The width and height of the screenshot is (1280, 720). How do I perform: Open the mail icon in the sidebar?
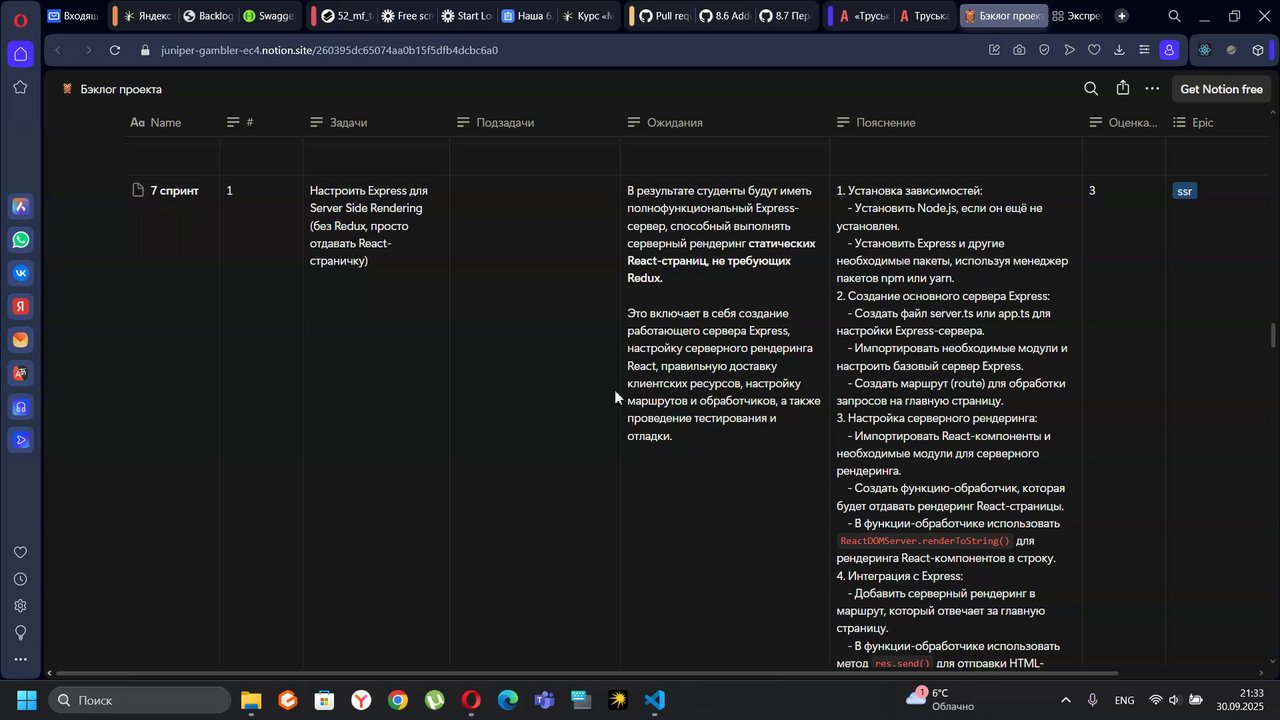coord(20,340)
